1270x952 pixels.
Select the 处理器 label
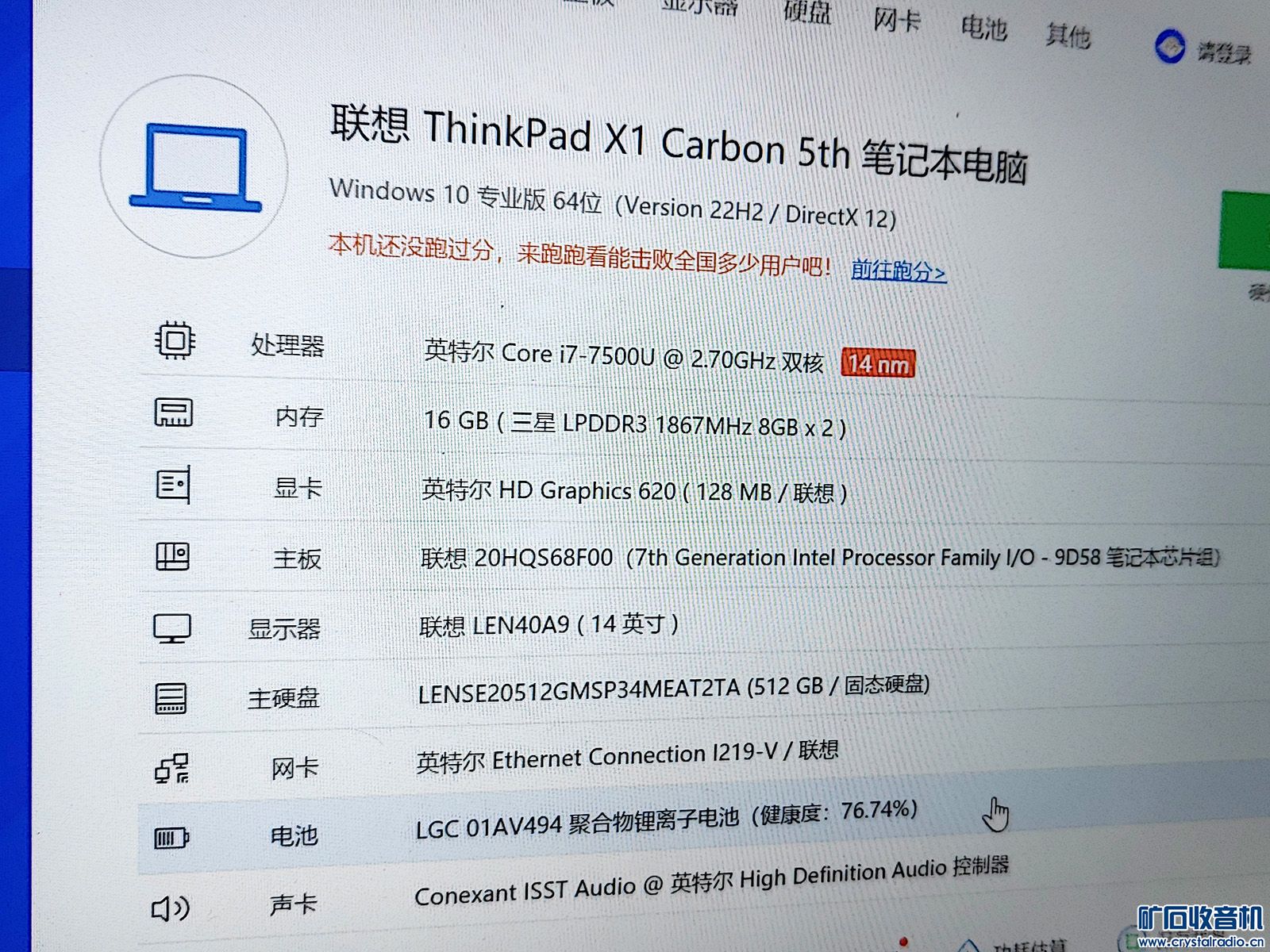point(288,345)
